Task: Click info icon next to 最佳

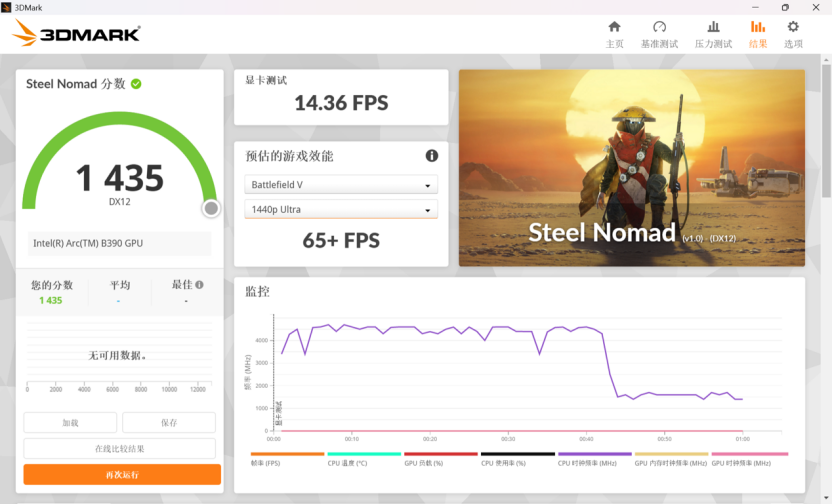Action: [x=200, y=285]
